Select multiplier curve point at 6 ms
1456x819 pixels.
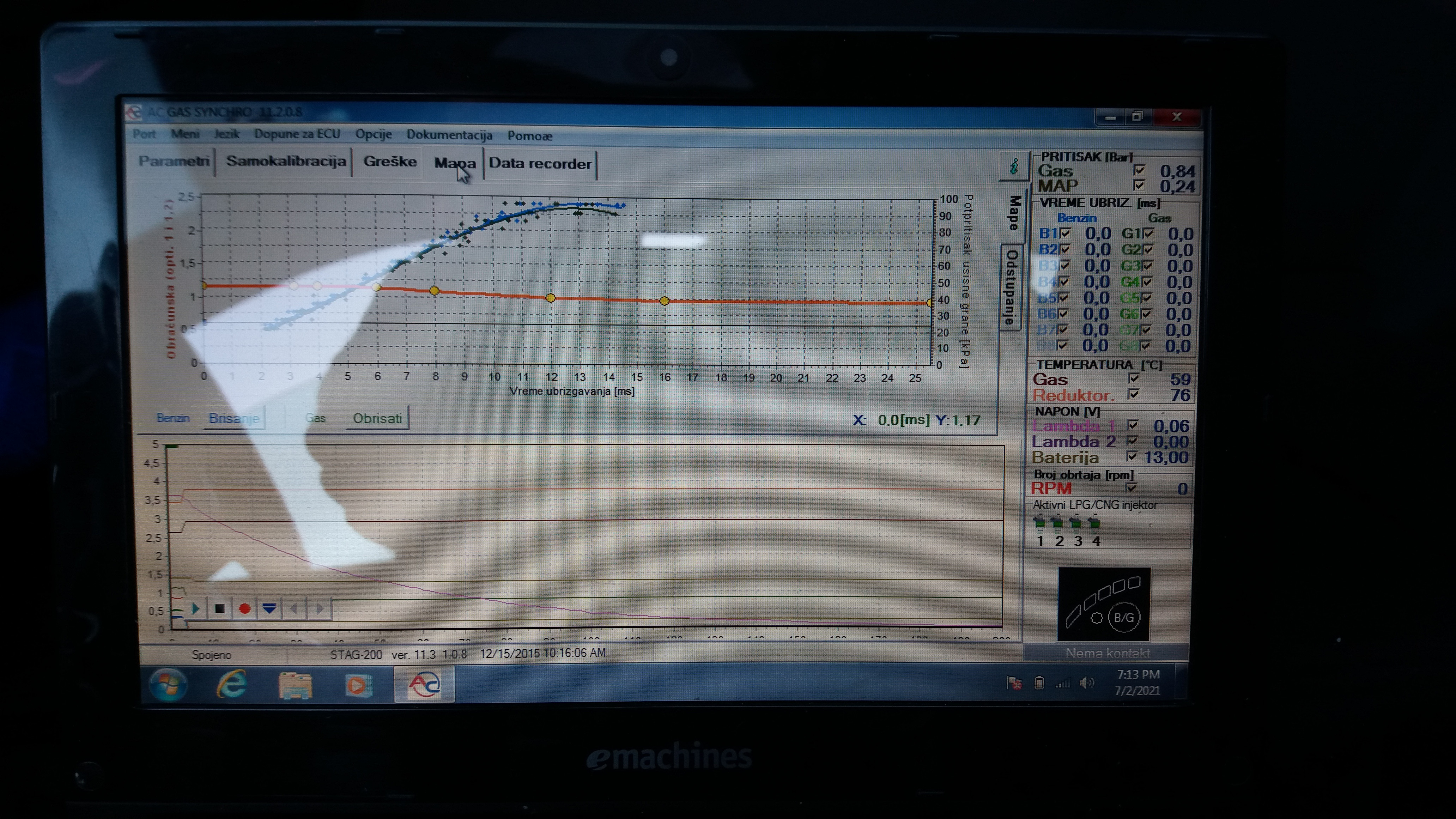(x=377, y=287)
